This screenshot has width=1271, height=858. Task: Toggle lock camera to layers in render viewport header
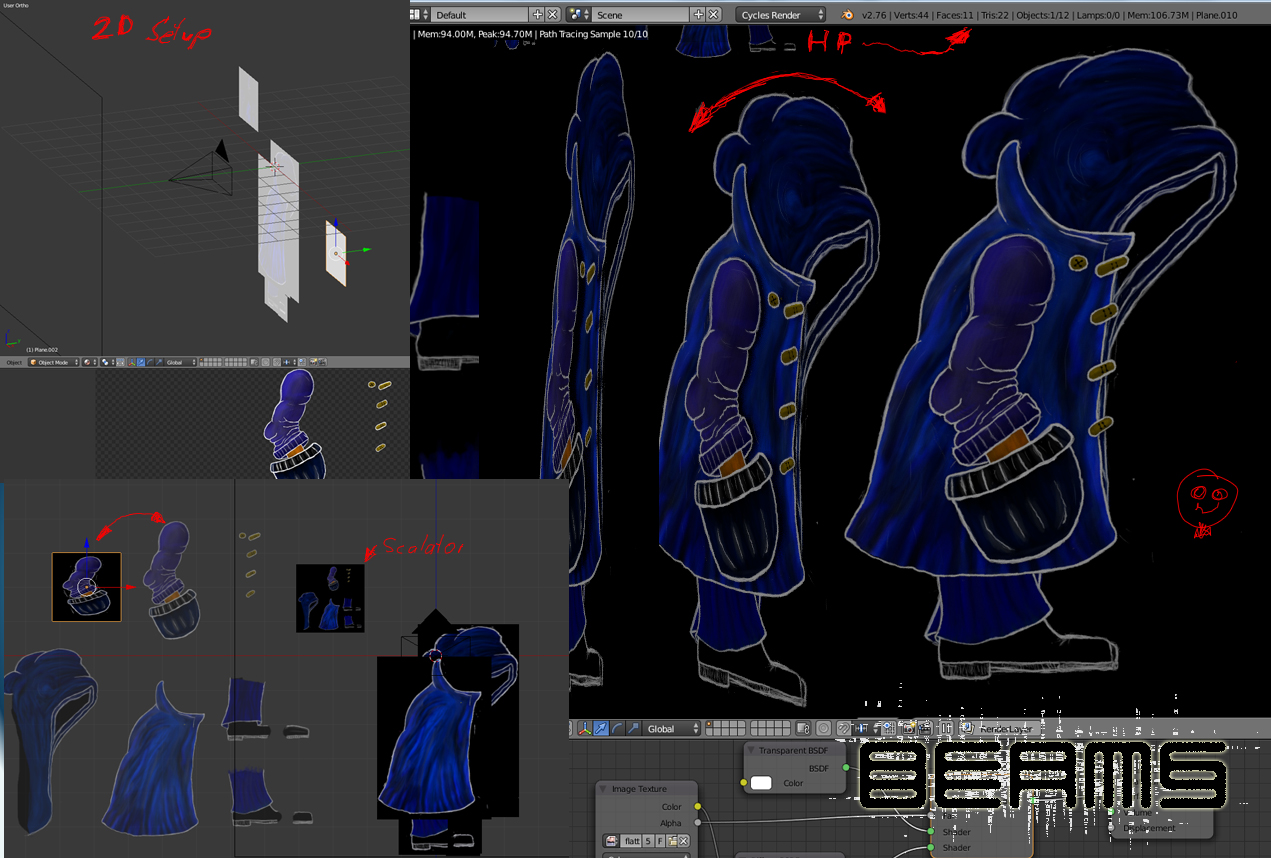click(803, 728)
